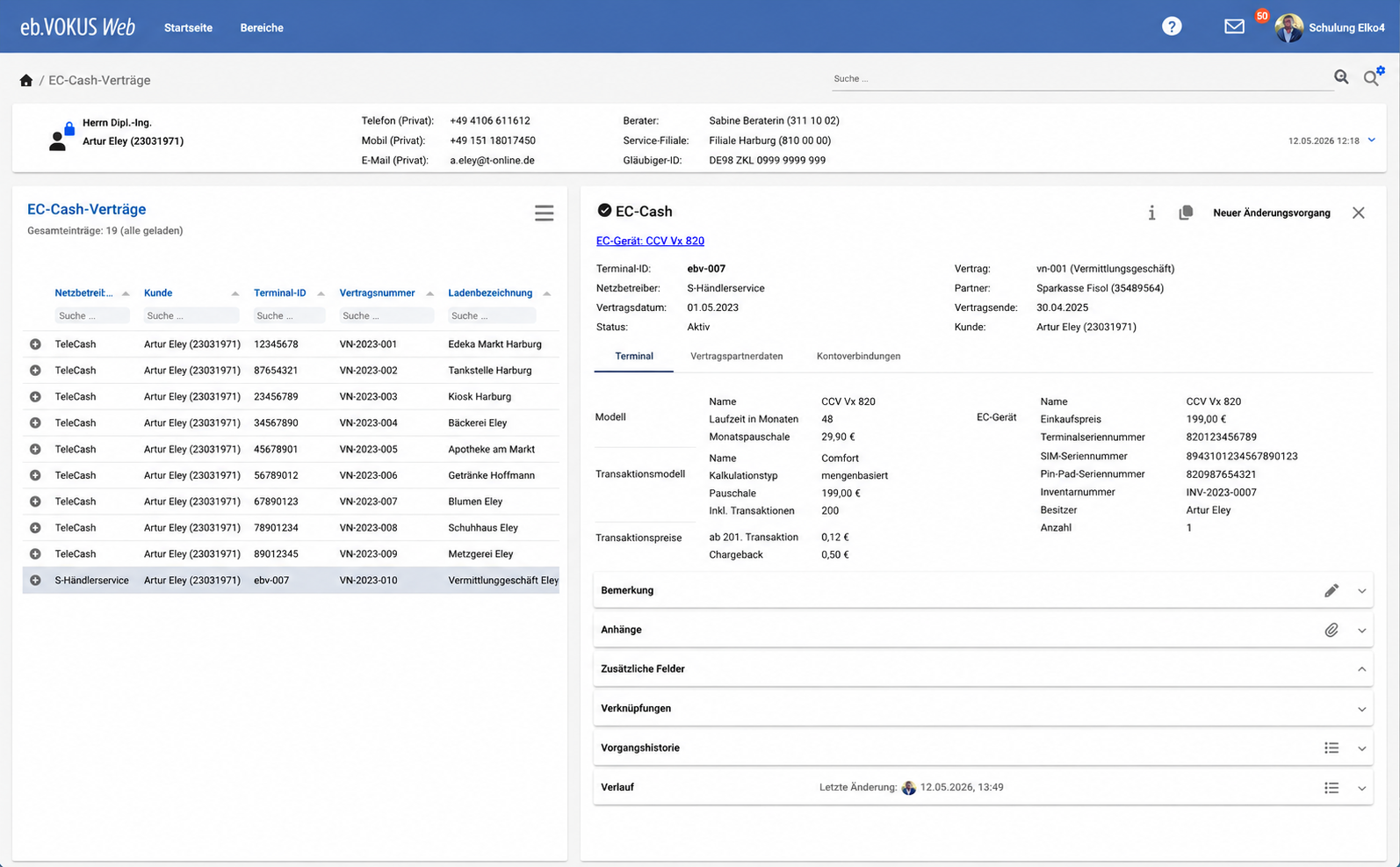Open the mail inbox icon

(1234, 26)
